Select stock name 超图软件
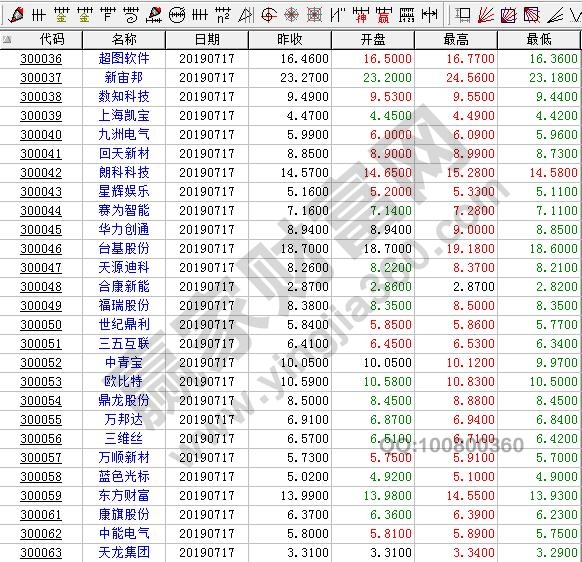 (124, 58)
